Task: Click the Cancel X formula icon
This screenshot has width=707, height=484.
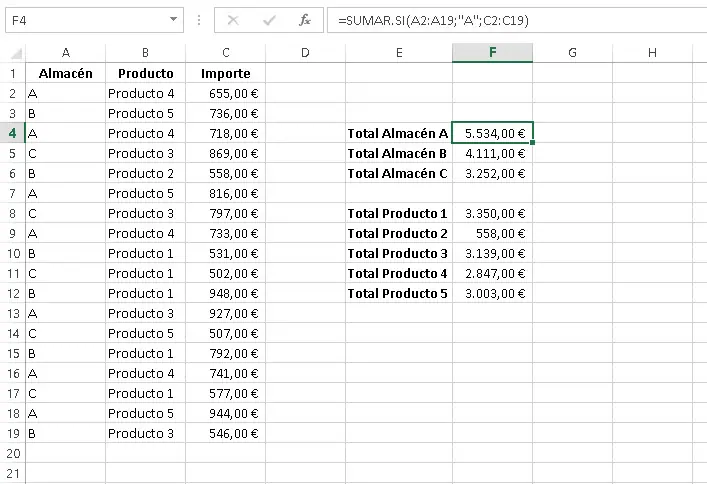Action: (232, 20)
